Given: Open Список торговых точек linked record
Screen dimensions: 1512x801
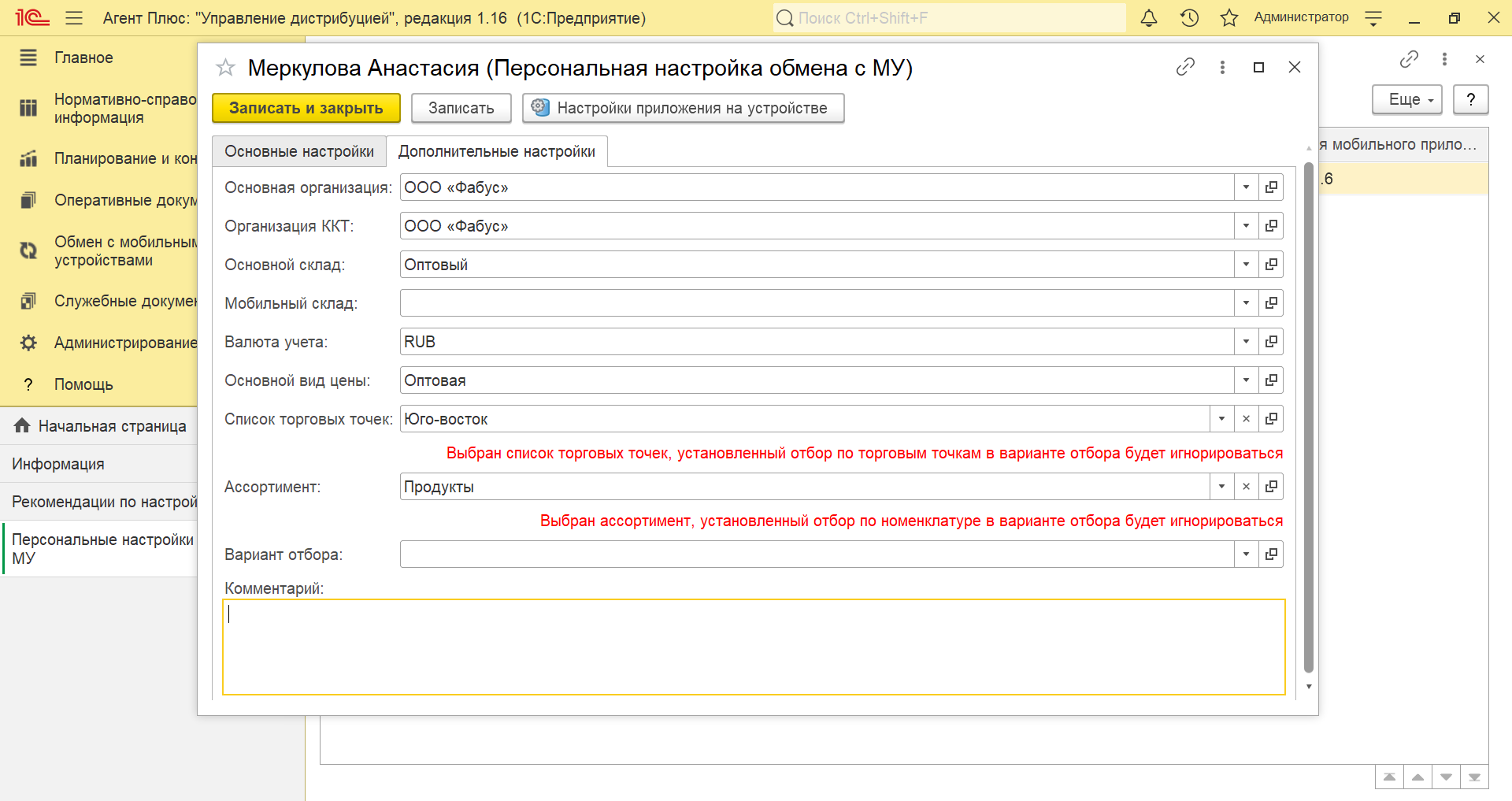Looking at the screenshot, I should [x=1271, y=419].
